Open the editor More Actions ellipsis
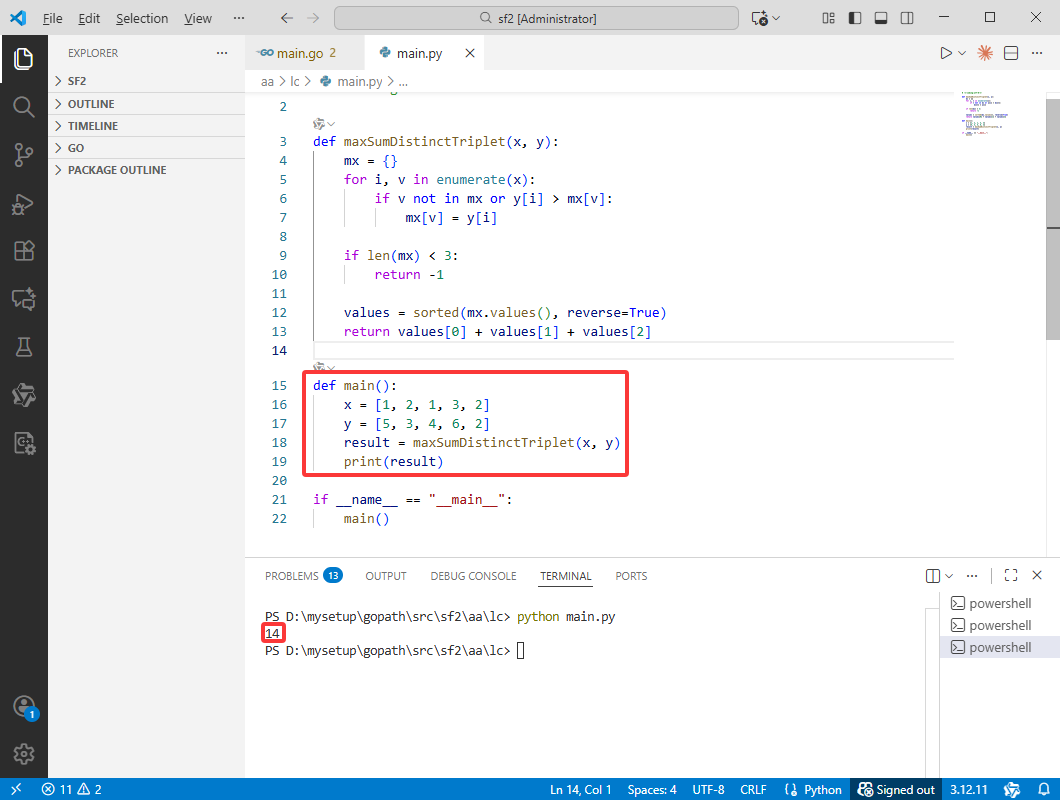The height and width of the screenshot is (800, 1060). coord(1037,53)
